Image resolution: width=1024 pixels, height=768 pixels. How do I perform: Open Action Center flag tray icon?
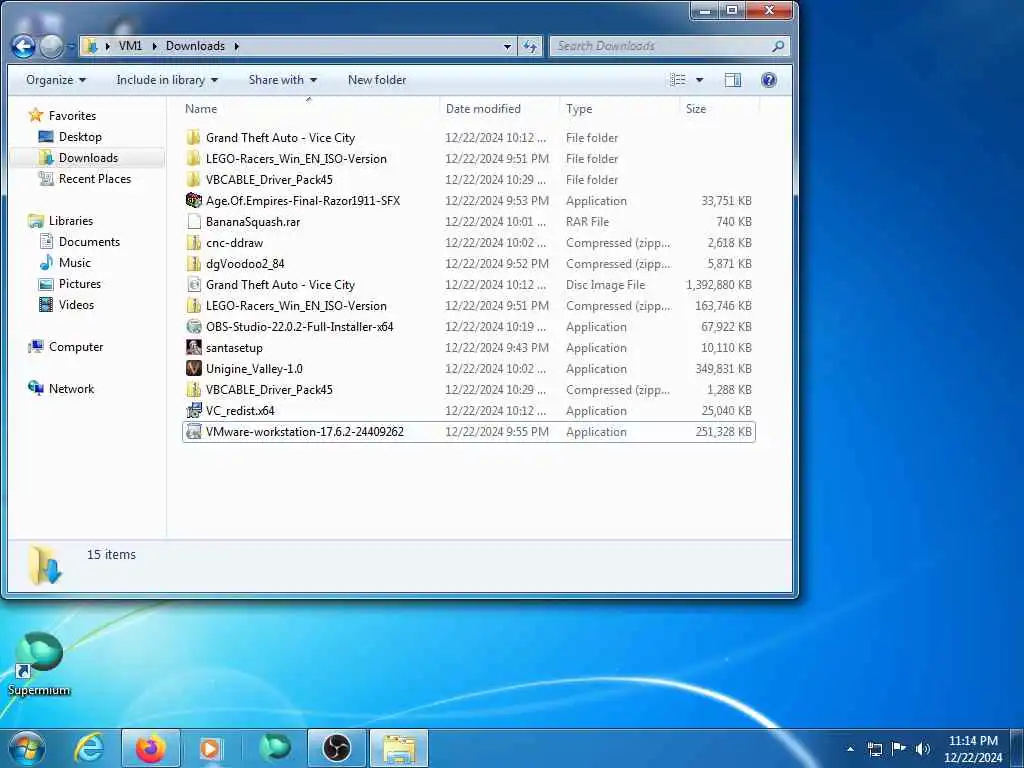click(x=899, y=749)
